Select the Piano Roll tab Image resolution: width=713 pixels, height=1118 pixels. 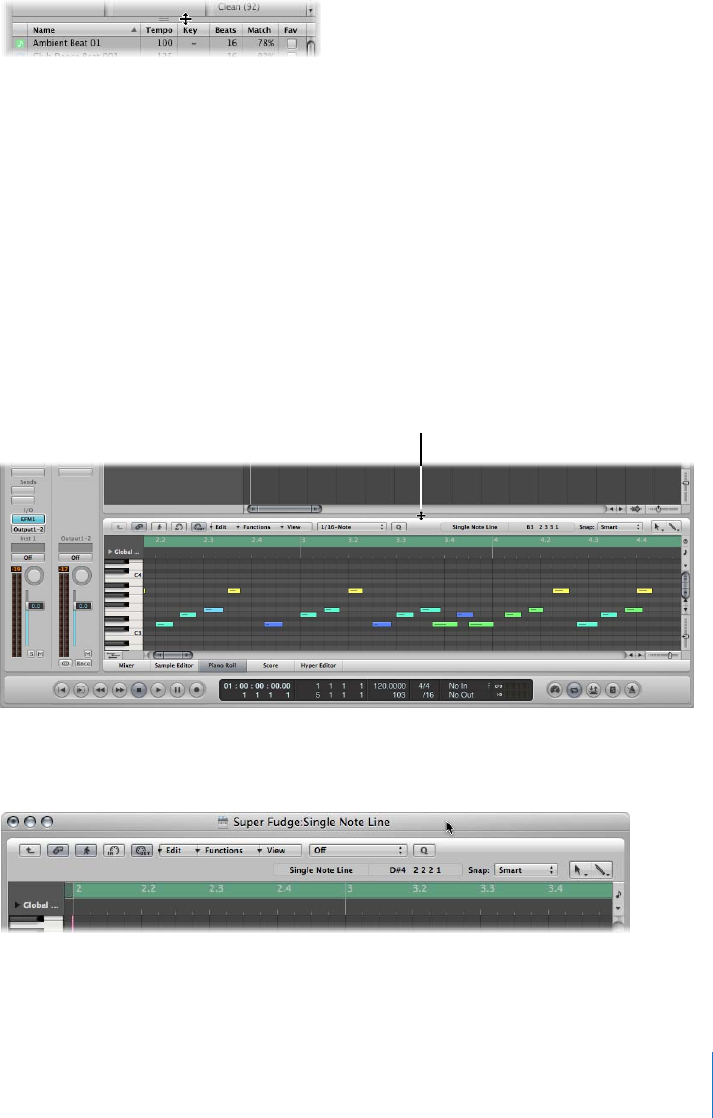coord(222,665)
